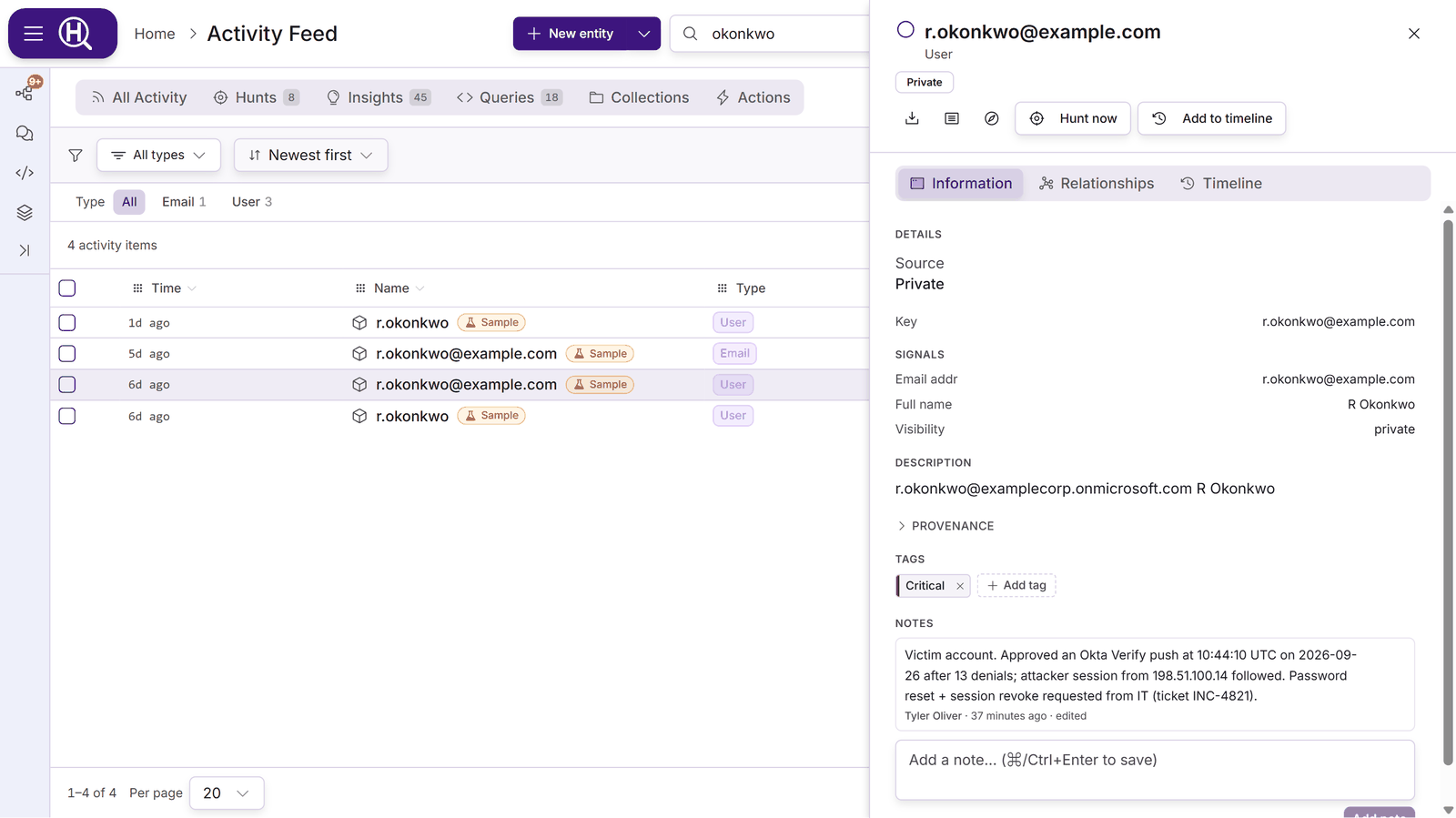Open the Relationships tab

click(x=1097, y=184)
